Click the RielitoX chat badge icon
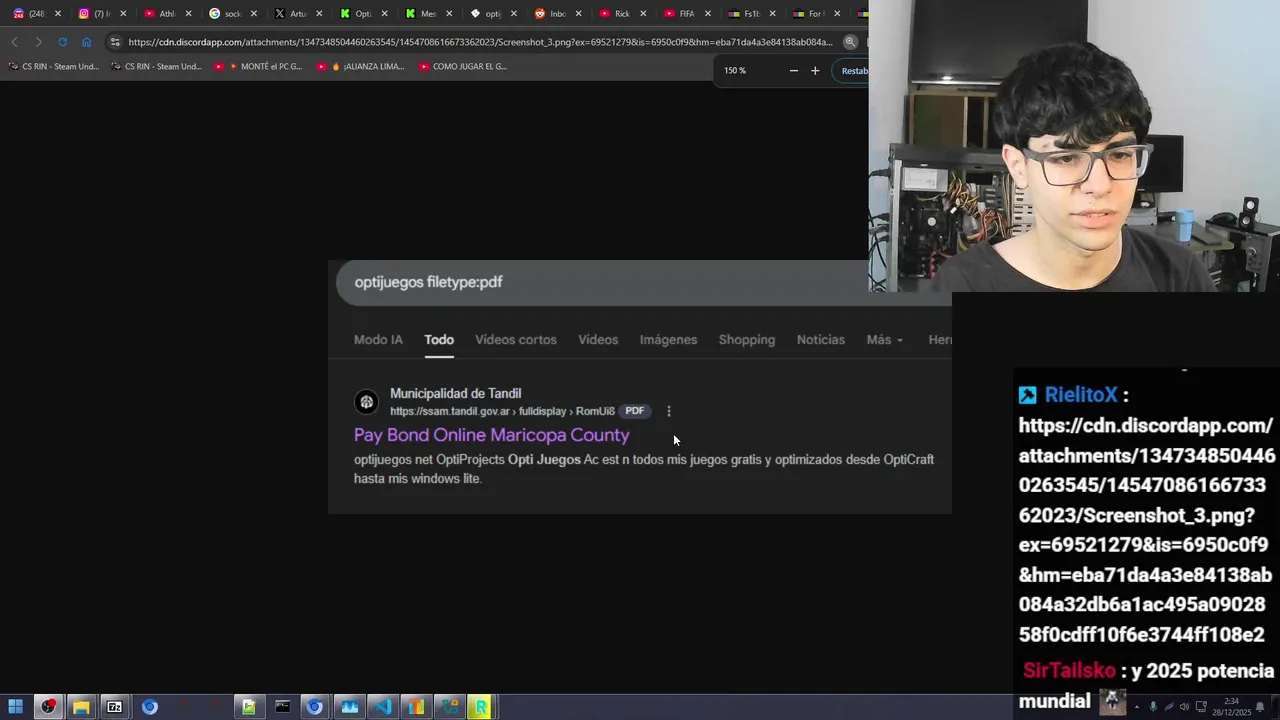The height and width of the screenshot is (720, 1280). [x=1028, y=395]
